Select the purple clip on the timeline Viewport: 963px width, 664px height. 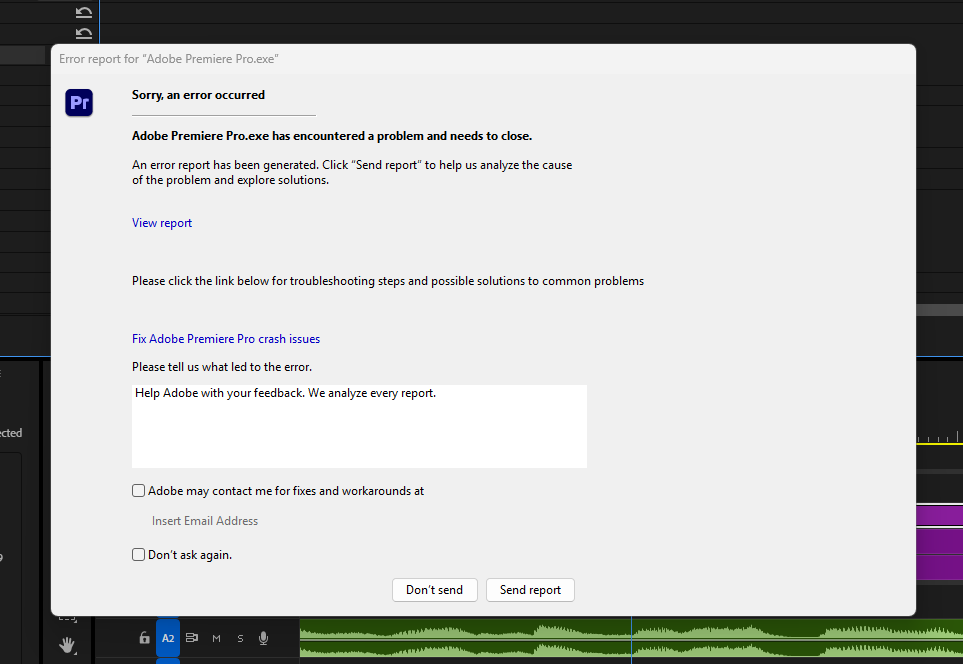pos(940,542)
